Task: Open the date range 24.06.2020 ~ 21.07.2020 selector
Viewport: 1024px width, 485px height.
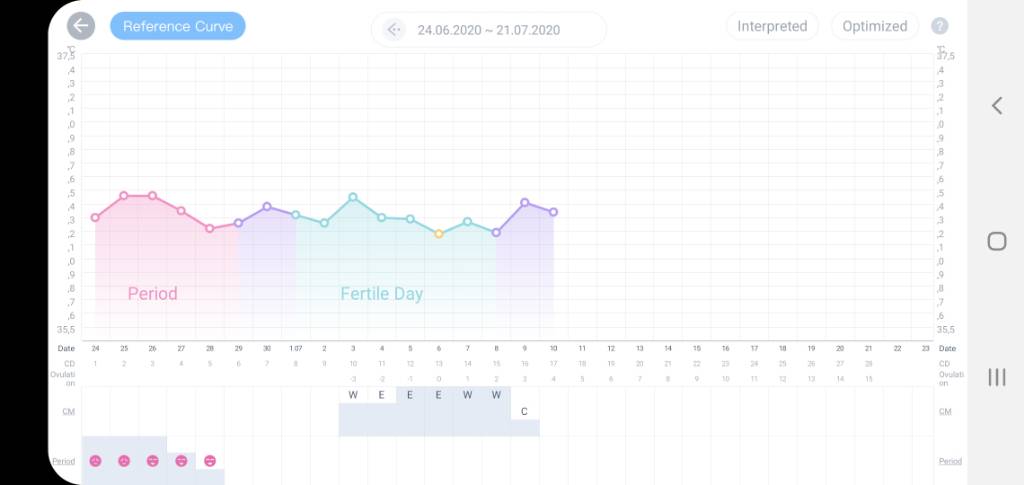Action: click(488, 30)
